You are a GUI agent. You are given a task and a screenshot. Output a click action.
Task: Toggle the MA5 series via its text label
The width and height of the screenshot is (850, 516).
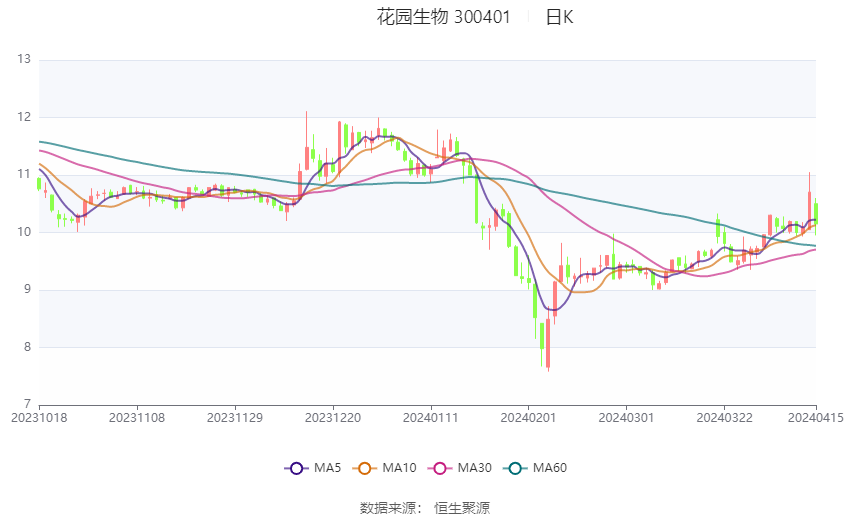point(328,468)
